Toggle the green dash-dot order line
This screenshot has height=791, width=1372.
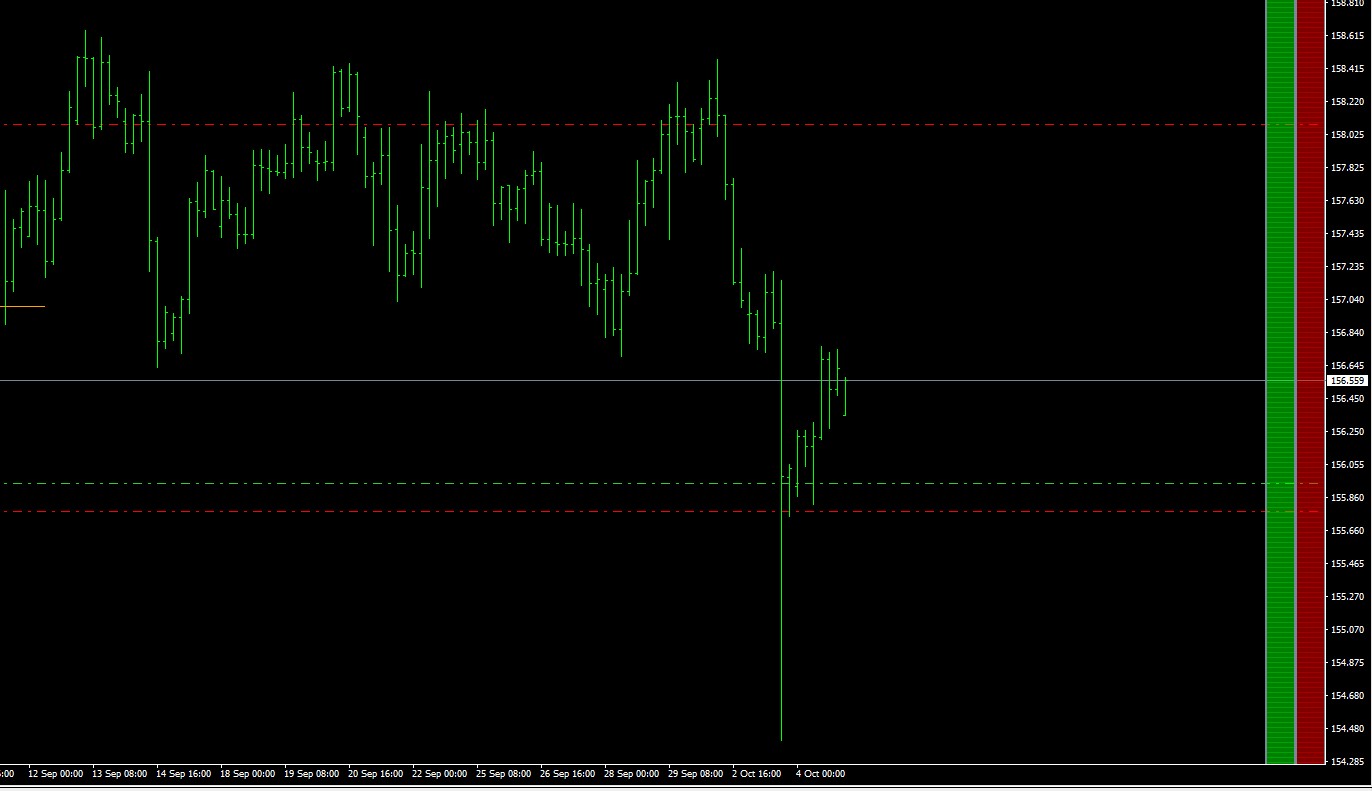(x=600, y=482)
